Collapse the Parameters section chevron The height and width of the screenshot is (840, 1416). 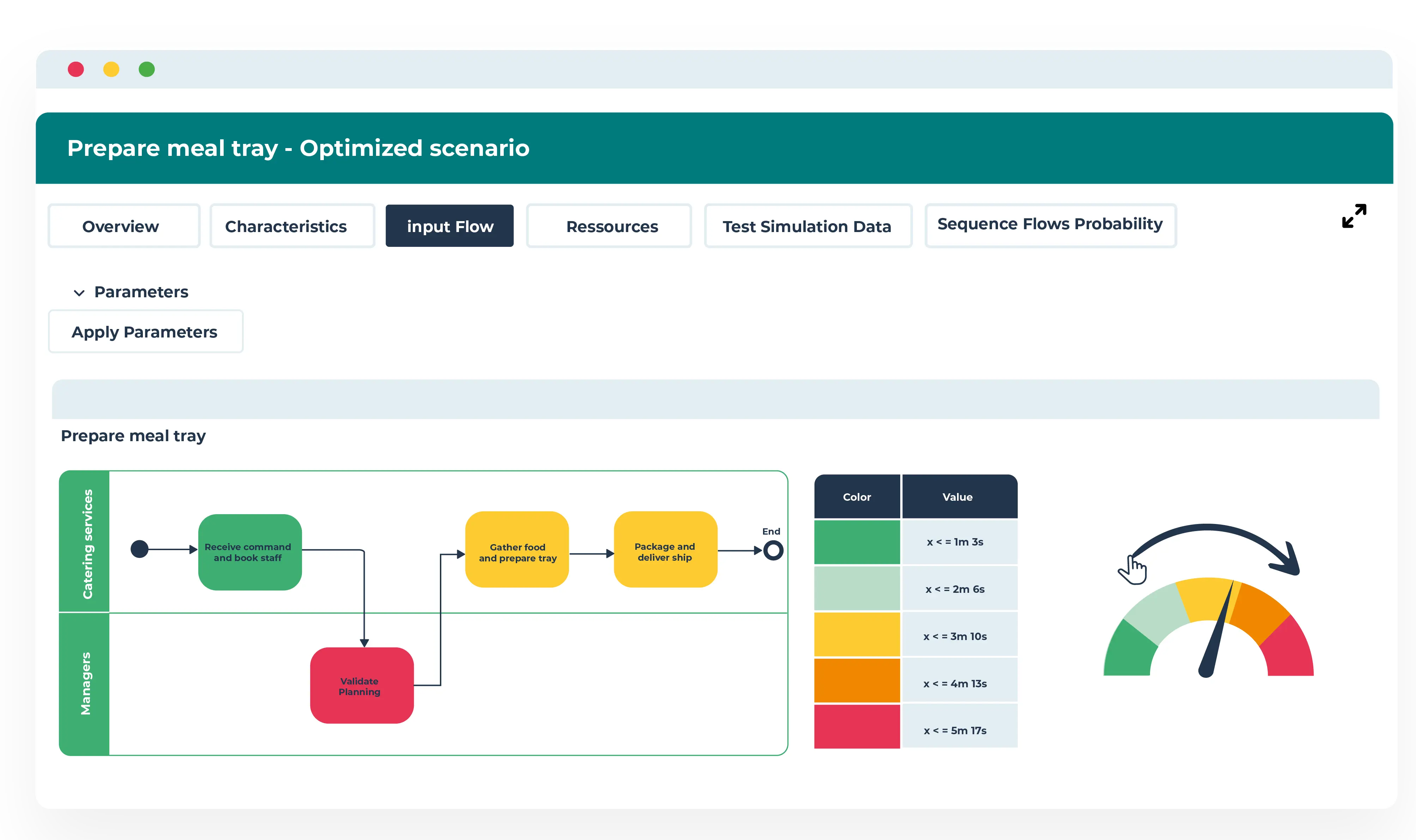click(79, 293)
